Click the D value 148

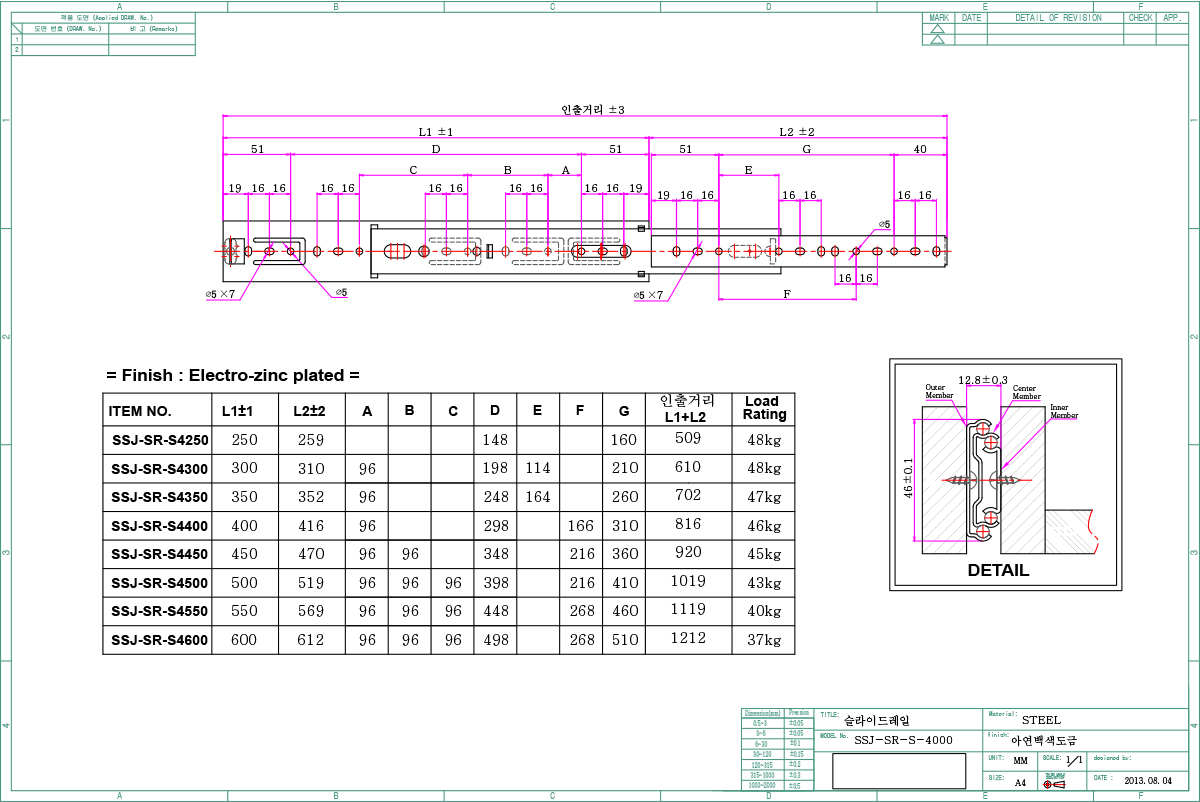point(495,440)
